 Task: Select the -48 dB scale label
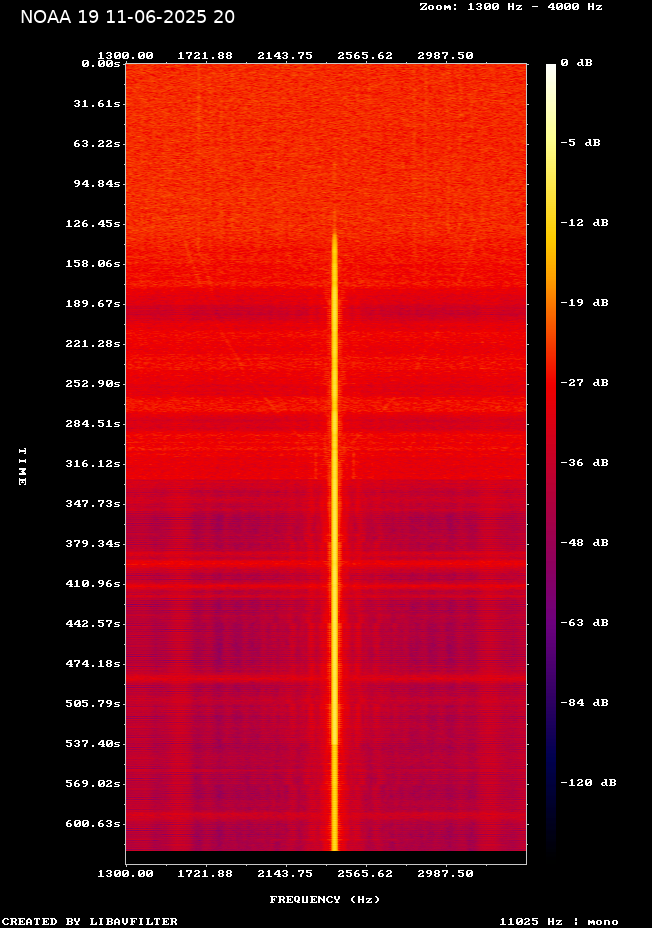pyautogui.click(x=585, y=543)
